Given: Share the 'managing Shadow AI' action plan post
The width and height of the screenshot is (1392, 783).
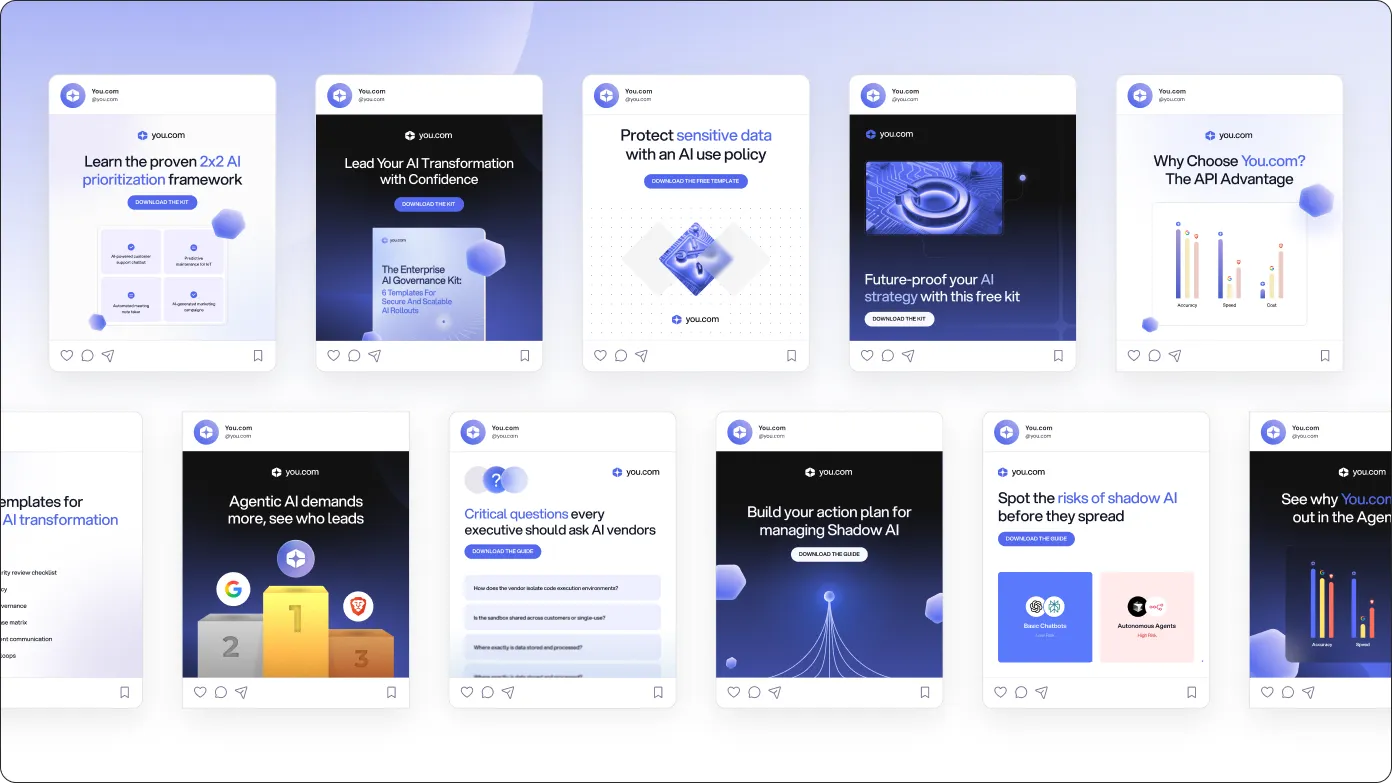Looking at the screenshot, I should tap(775, 692).
